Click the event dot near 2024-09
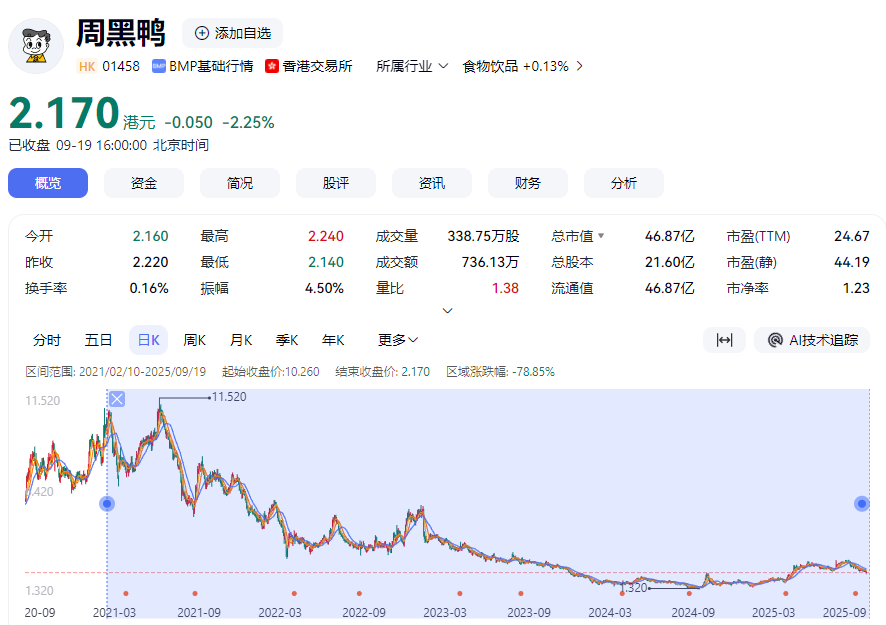The height and width of the screenshot is (625, 886). pos(689,593)
